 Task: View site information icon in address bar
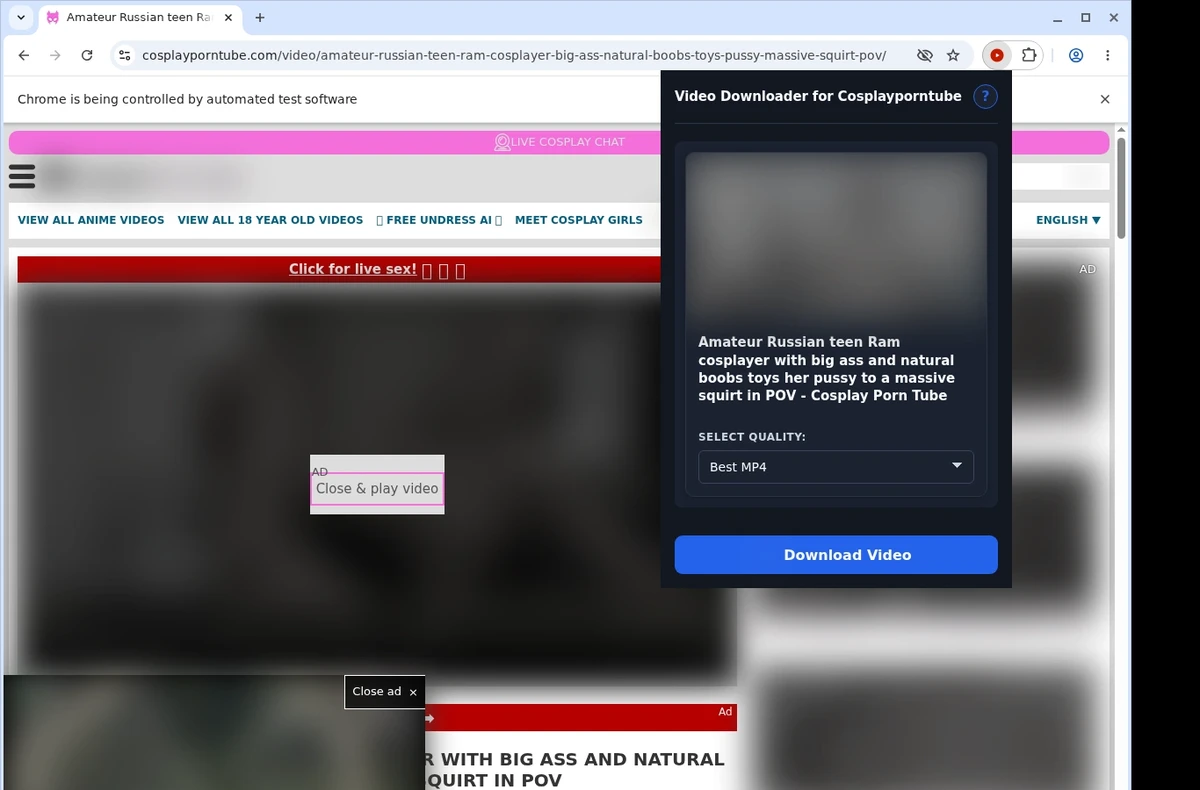click(123, 56)
